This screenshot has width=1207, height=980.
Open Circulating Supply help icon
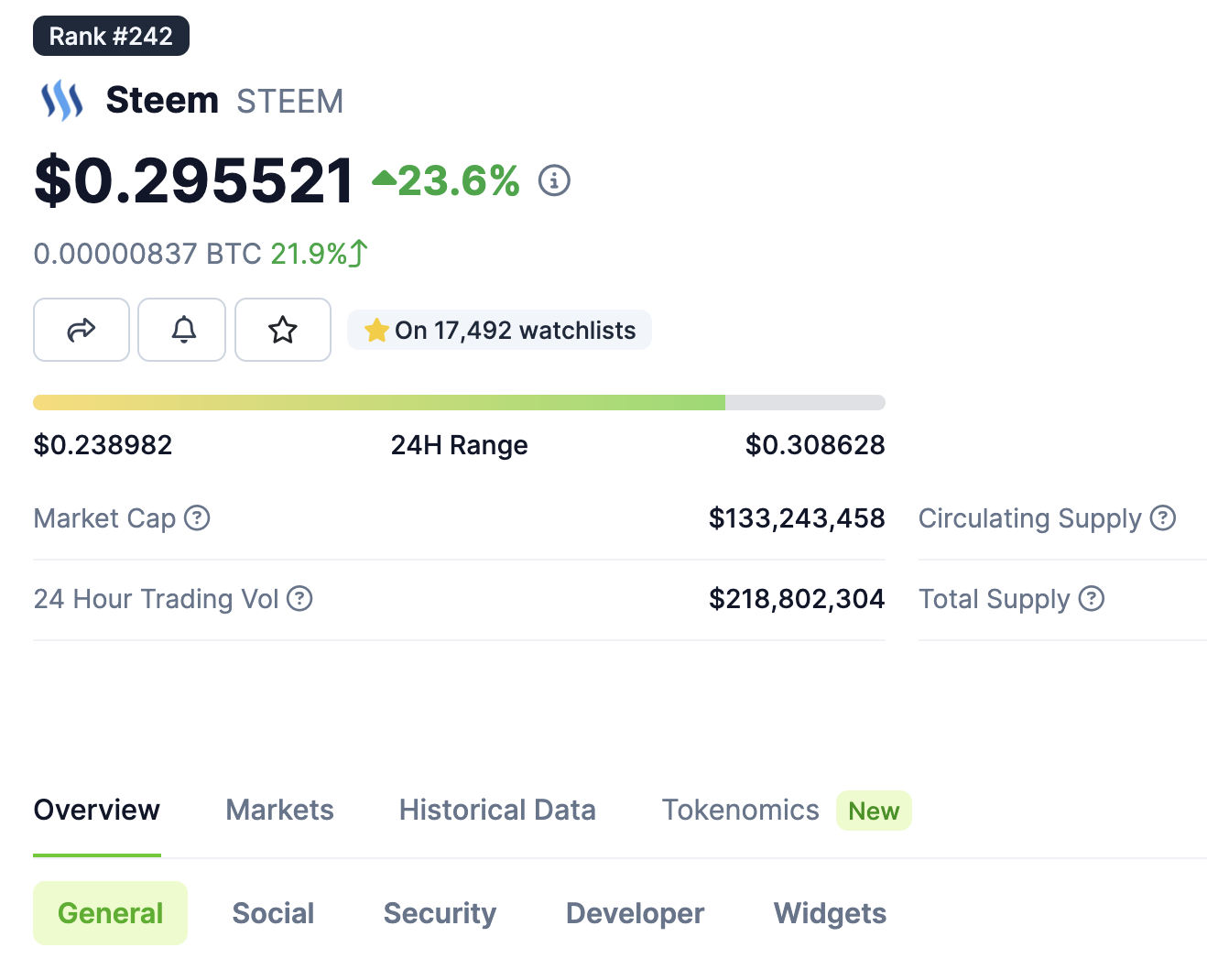point(1163,518)
